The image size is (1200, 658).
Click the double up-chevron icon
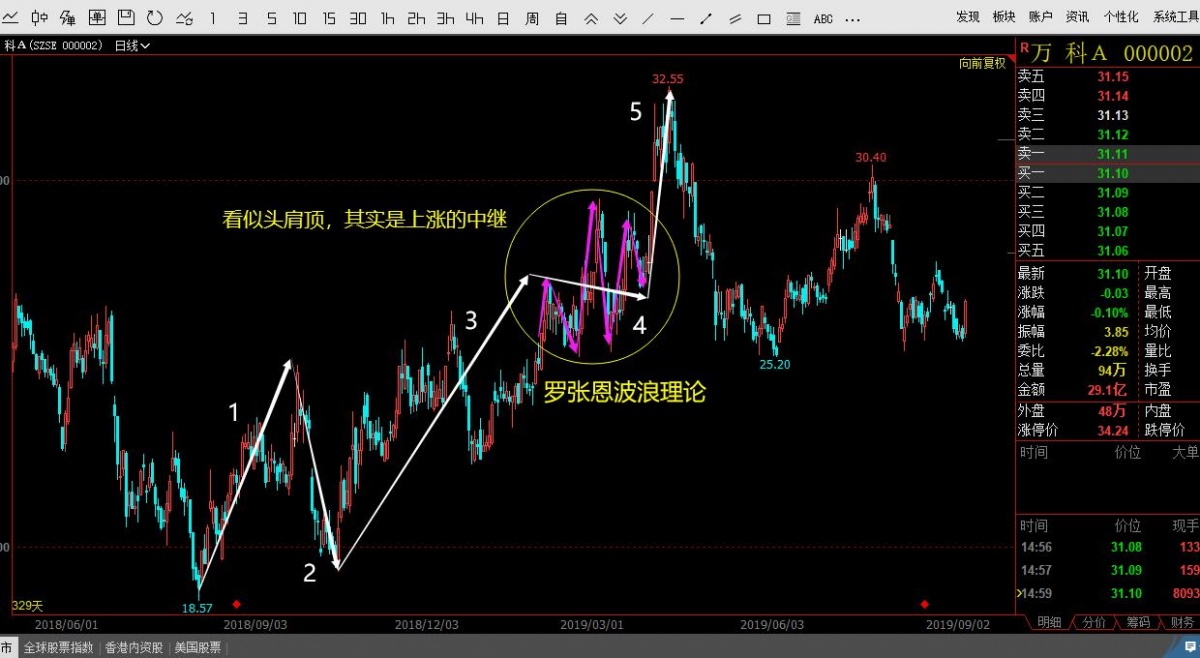591,18
